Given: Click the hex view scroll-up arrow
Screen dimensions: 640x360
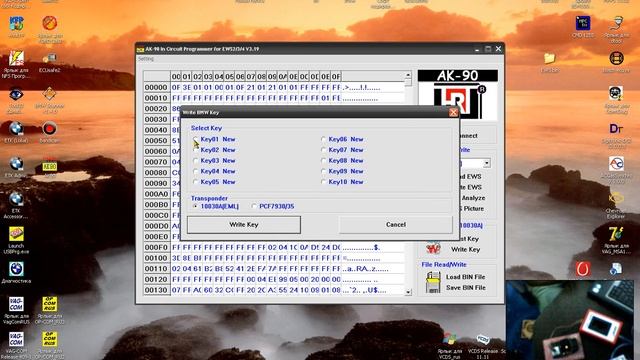Looking at the screenshot, I should pos(408,76).
